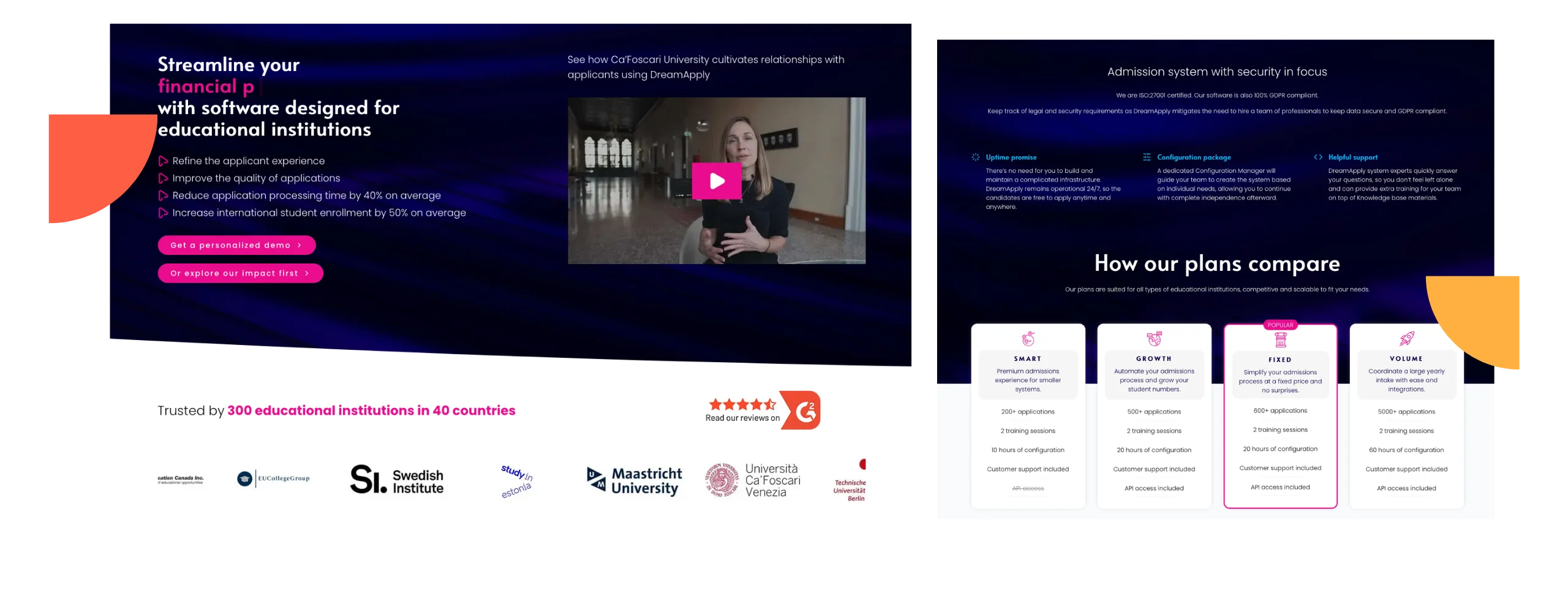Click the arrow bullet beside 'Refine the applicant experience'
This screenshot has width=1568, height=598.
point(163,161)
